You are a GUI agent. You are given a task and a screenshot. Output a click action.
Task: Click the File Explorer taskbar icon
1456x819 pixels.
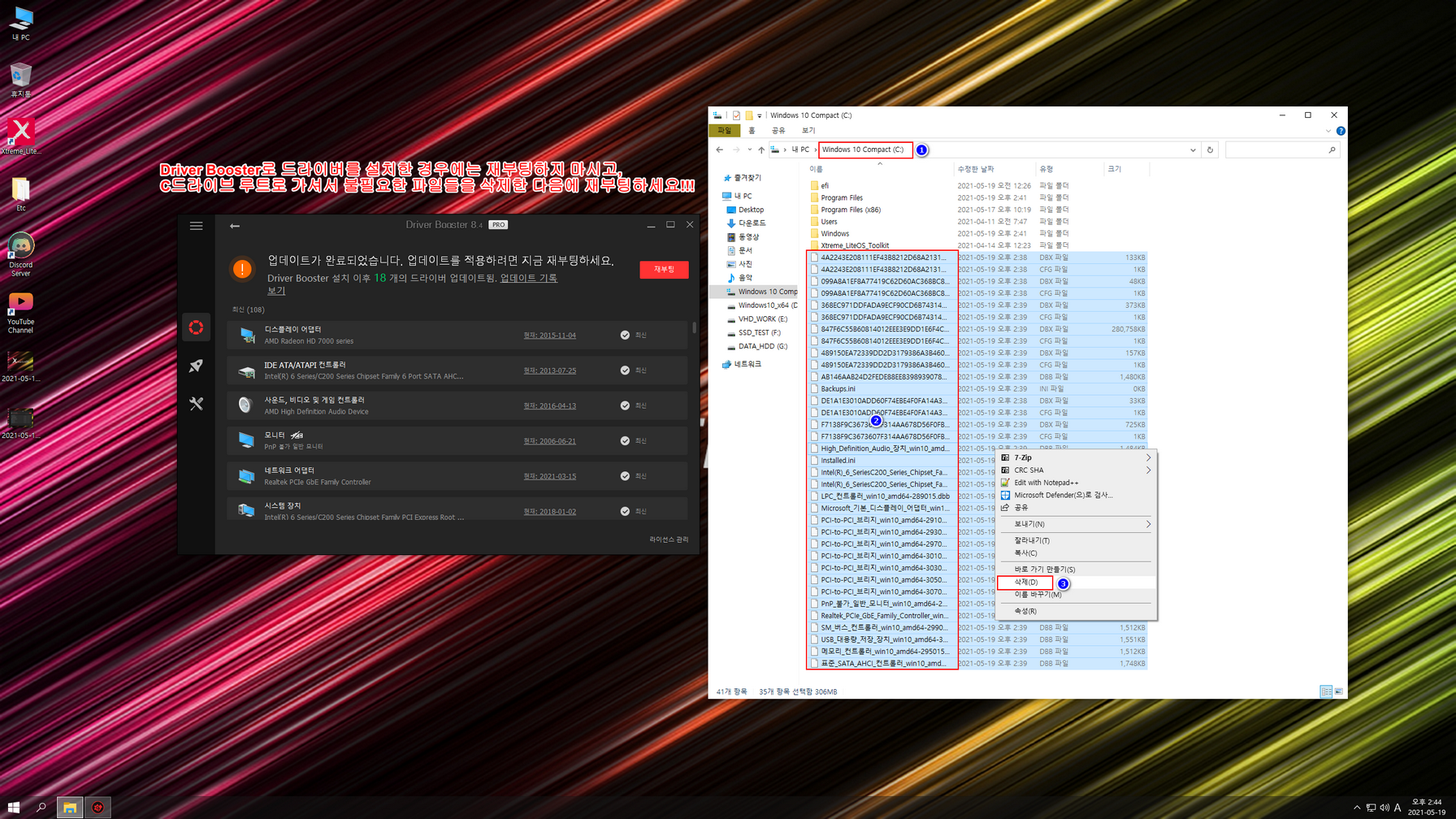(x=70, y=807)
